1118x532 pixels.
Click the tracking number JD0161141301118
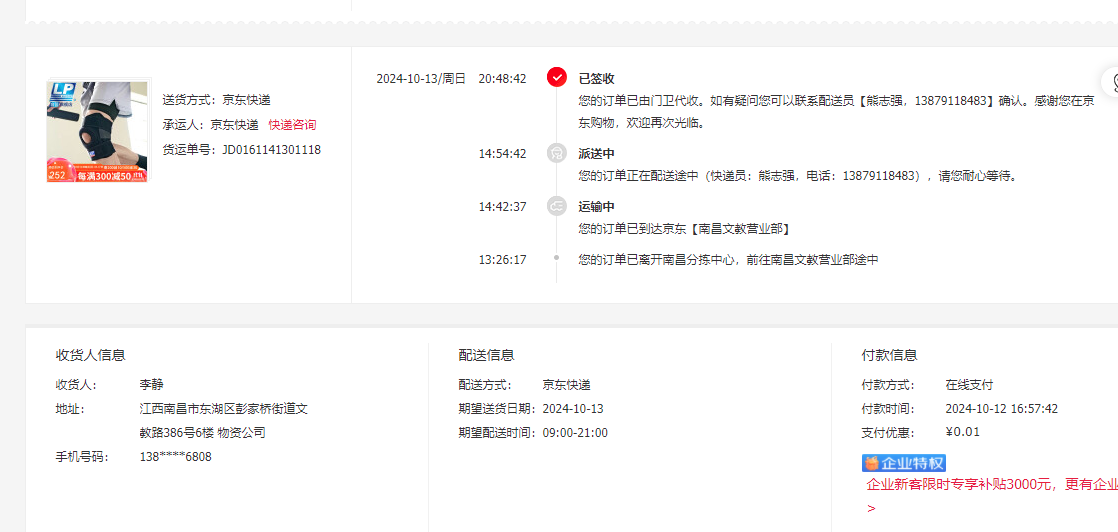coord(272,150)
